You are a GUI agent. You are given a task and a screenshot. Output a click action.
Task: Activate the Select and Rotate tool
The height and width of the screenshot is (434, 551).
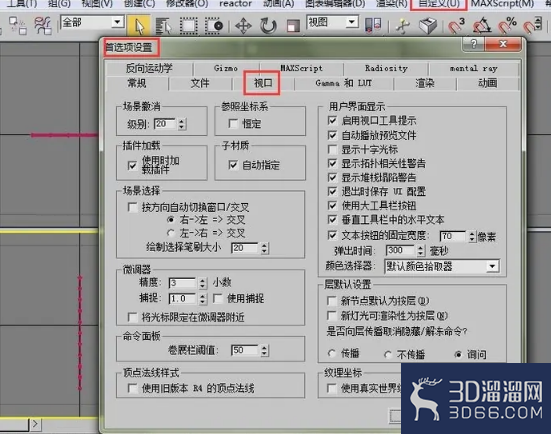point(268,26)
